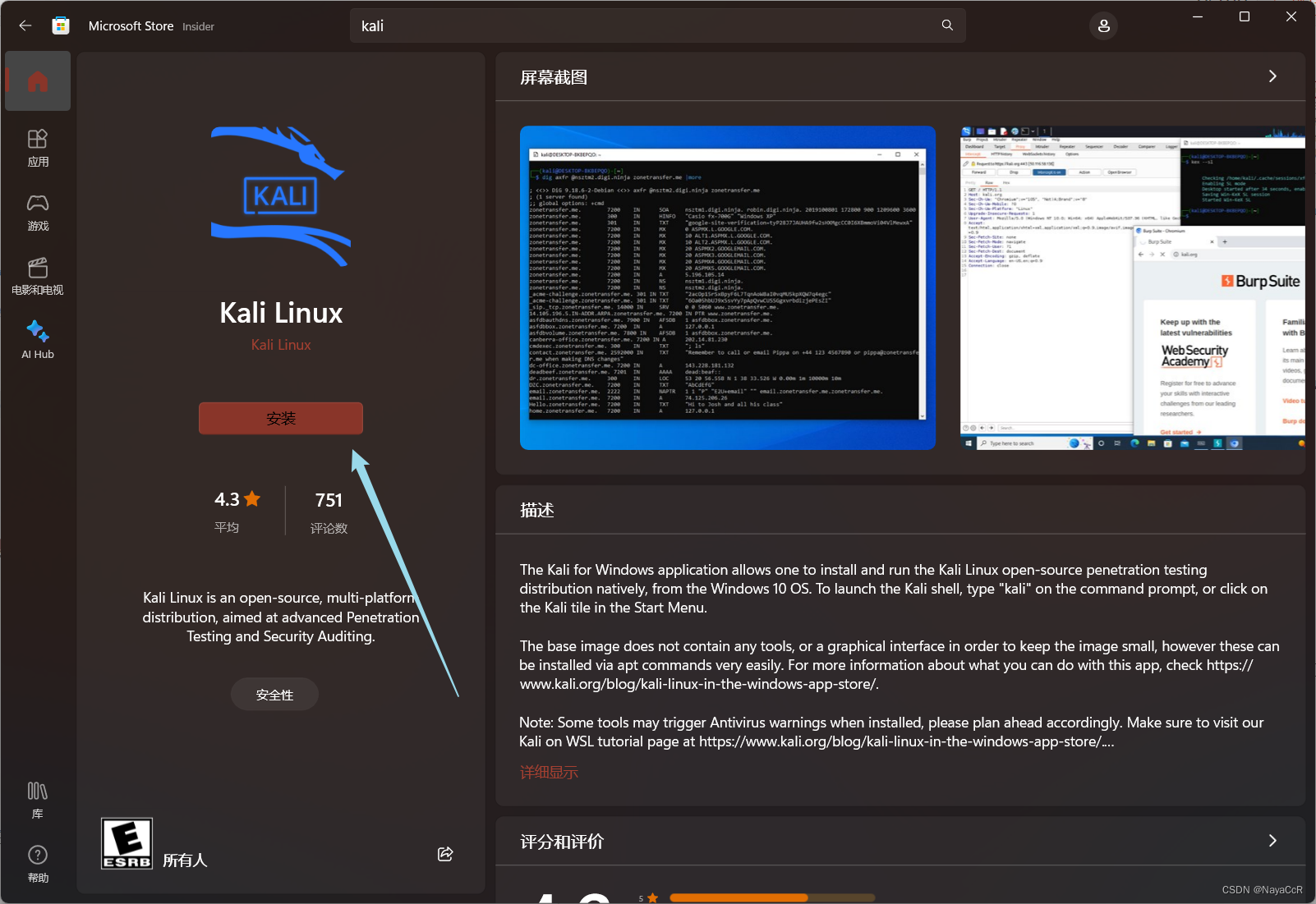Close the Microsoft Store window

coord(1291,16)
